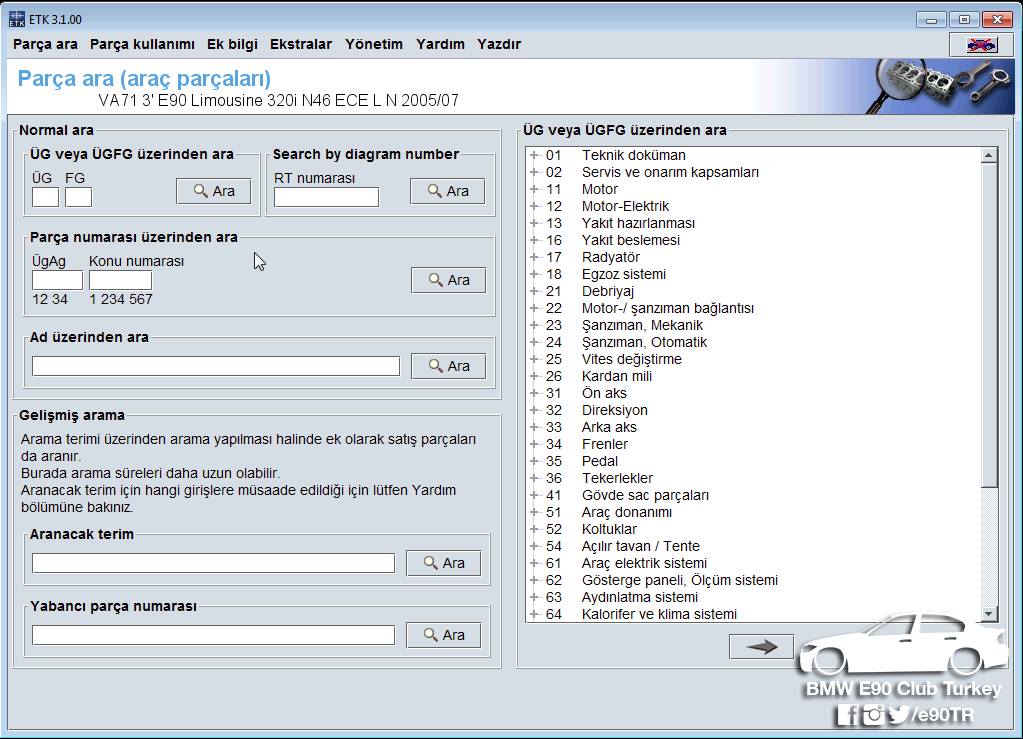Select Vites değiştirme in the list
This screenshot has width=1023, height=739.
tap(632, 359)
